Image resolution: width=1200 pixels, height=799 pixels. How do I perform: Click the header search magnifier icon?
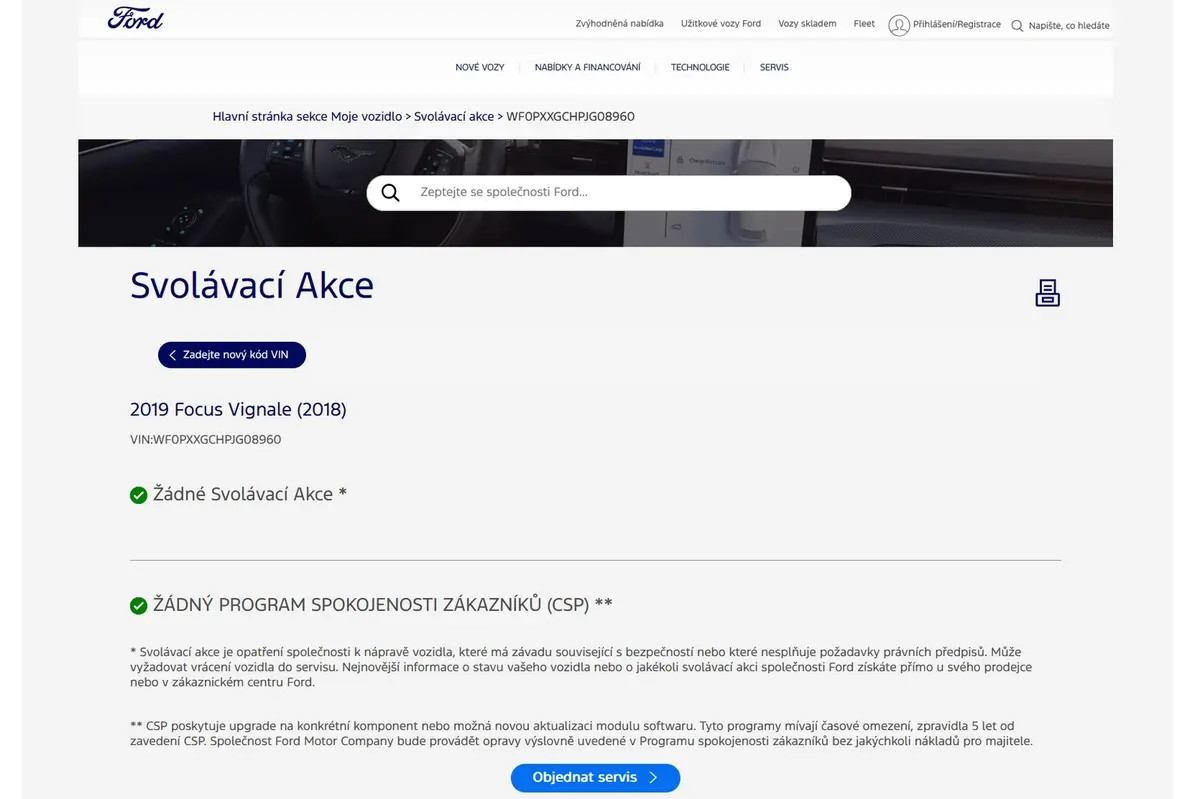click(x=1017, y=25)
